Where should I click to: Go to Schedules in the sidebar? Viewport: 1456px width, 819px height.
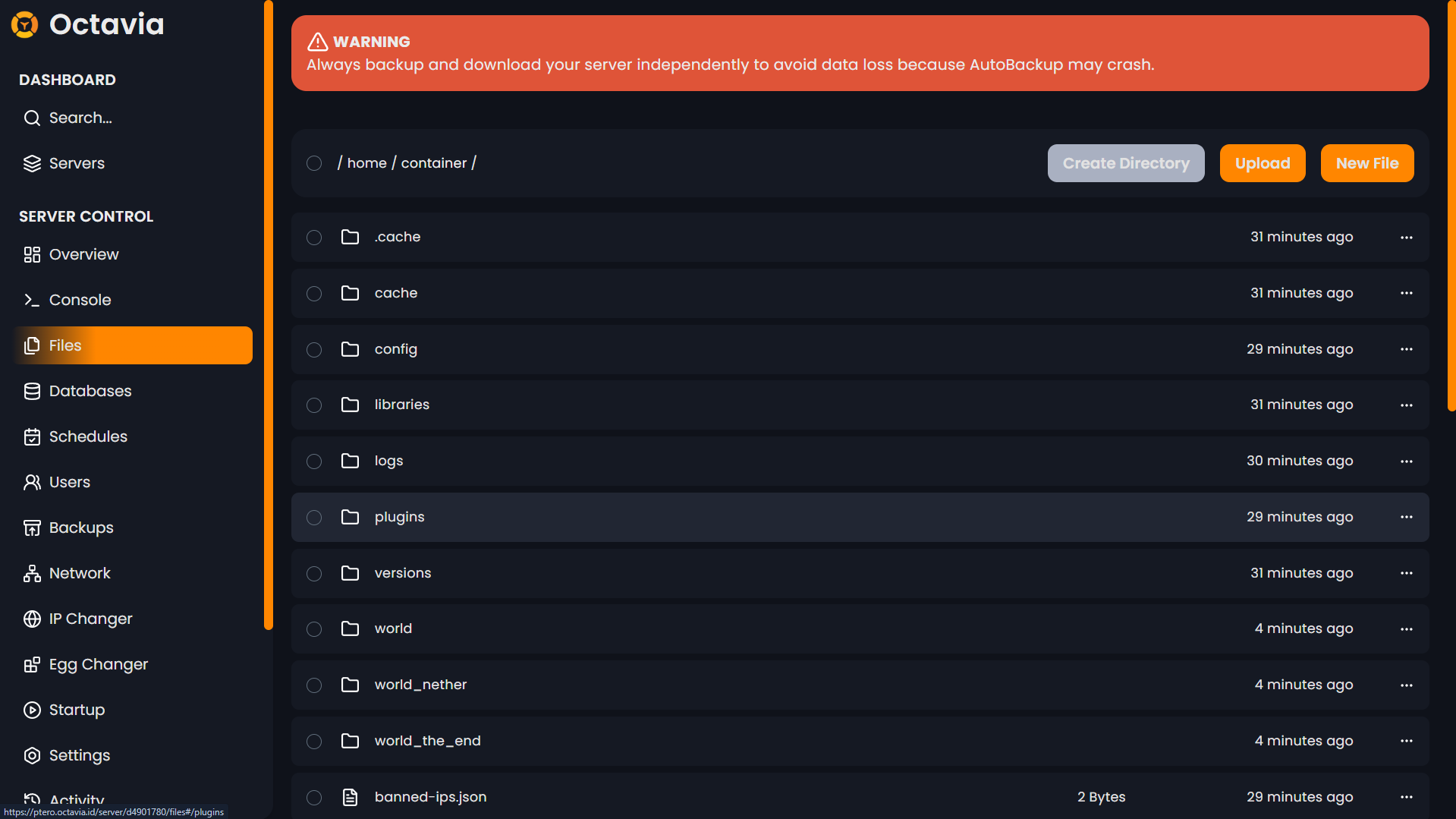tap(88, 436)
